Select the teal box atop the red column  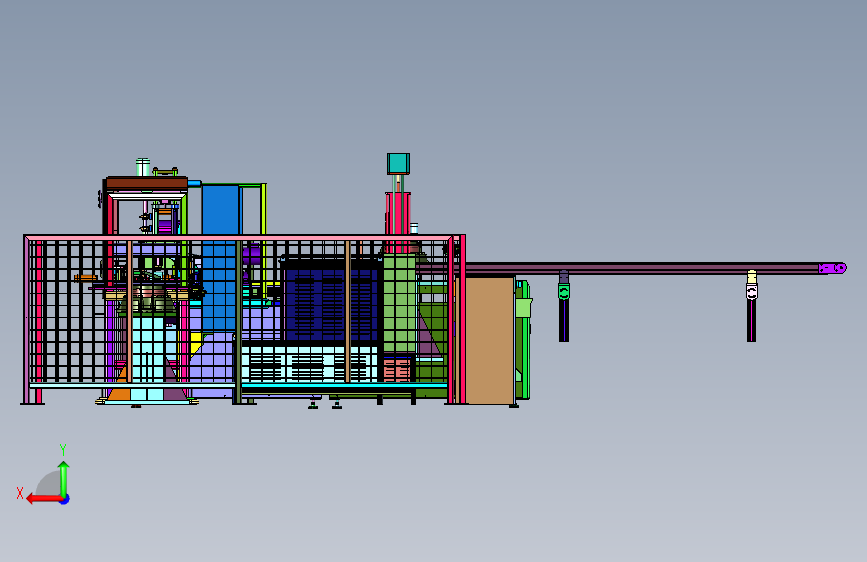[398, 164]
